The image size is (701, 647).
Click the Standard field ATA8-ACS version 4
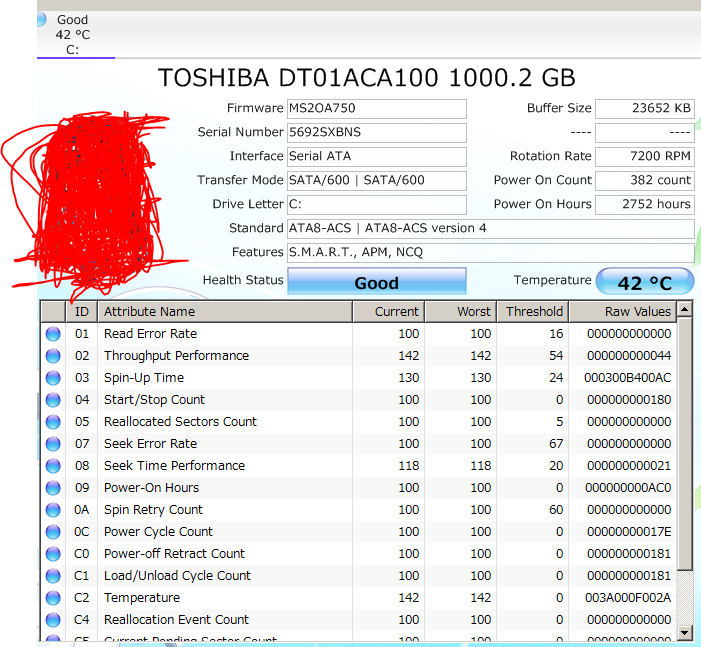[x=490, y=228]
